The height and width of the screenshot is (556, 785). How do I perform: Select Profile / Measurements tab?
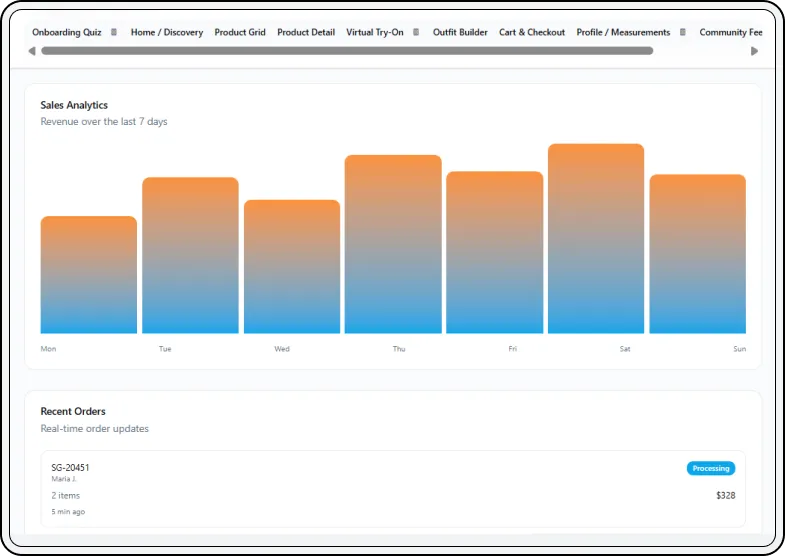coord(623,32)
